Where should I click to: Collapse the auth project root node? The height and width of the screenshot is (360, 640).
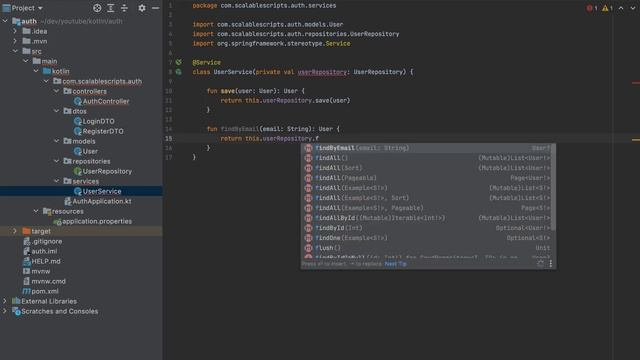5,21
